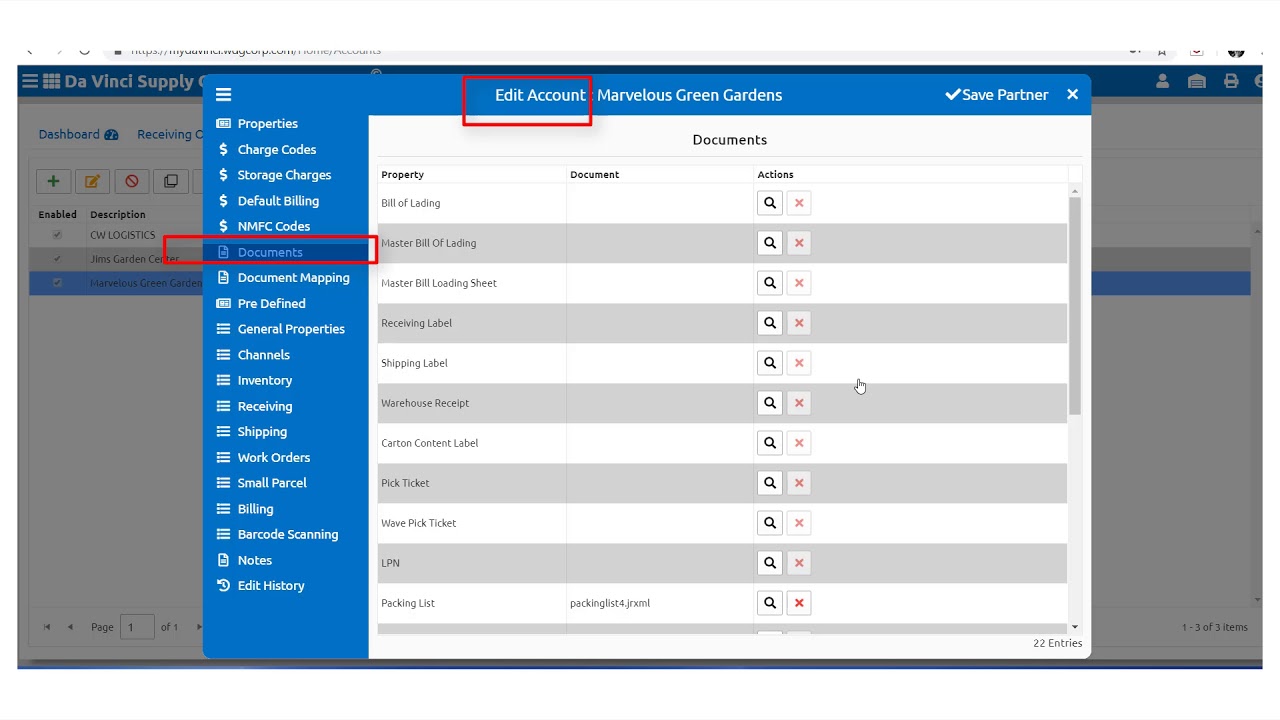Click the documents list scrollbar thumb
The width and height of the screenshot is (1280, 720).
pos(1075,305)
